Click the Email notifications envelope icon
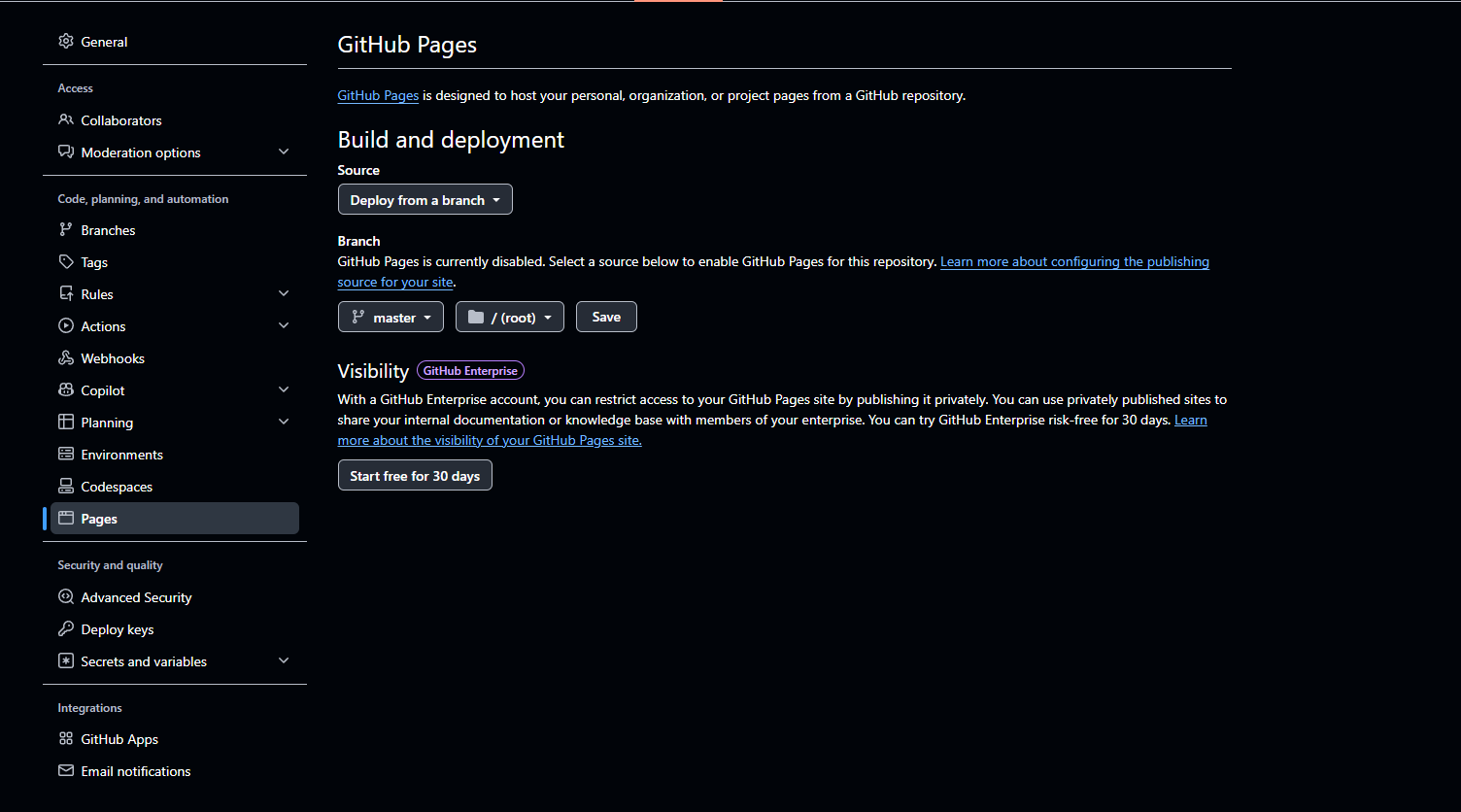 (66, 771)
